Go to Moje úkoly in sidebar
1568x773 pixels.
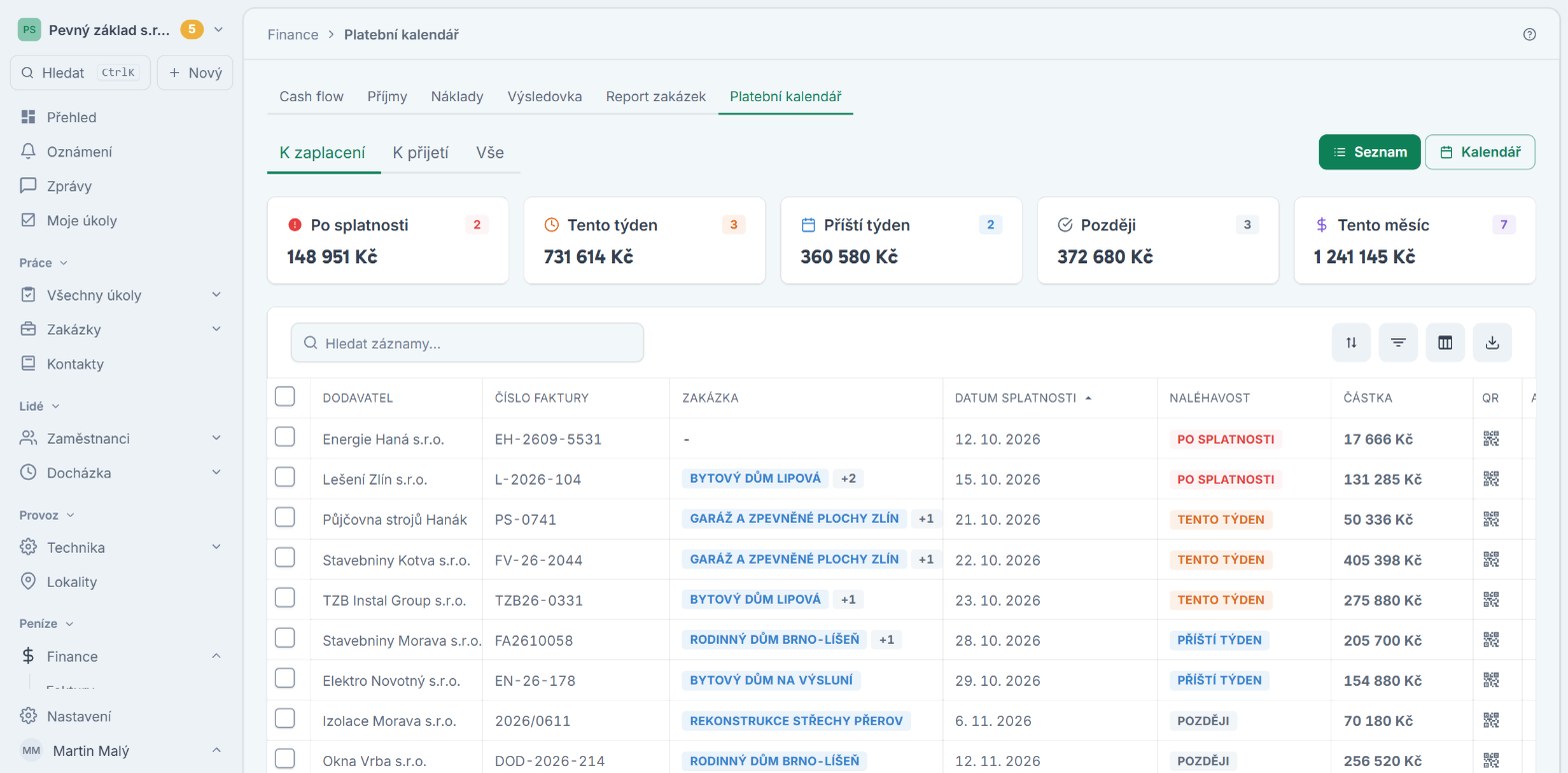pyautogui.click(x=121, y=220)
